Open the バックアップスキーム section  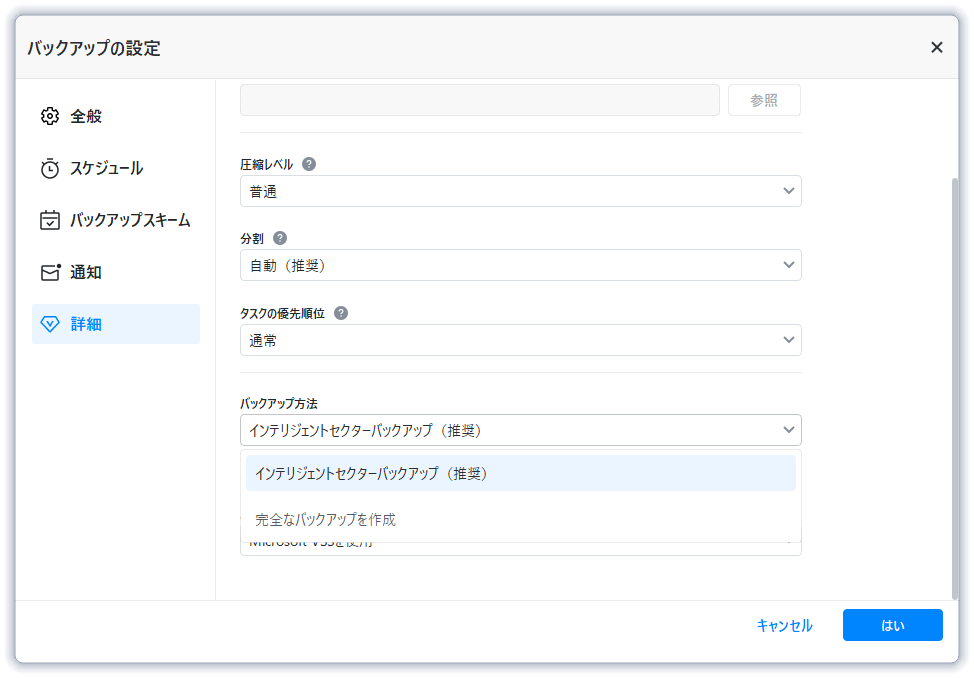point(129,220)
